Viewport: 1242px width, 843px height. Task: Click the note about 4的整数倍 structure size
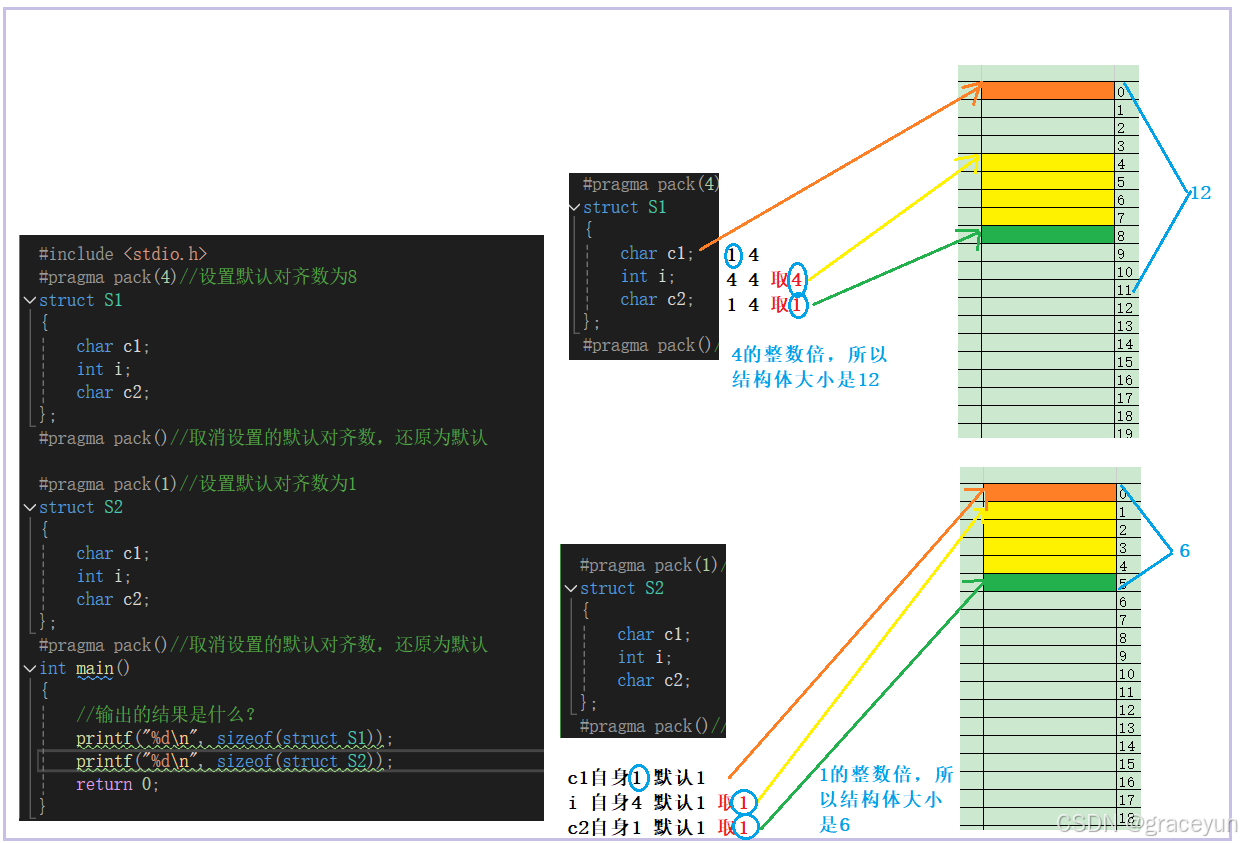click(808, 366)
